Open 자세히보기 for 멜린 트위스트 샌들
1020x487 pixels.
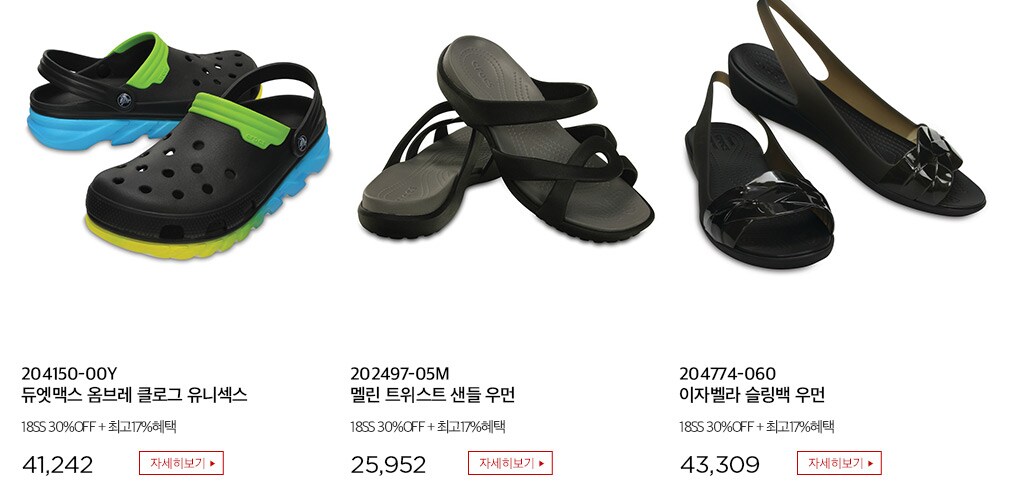pos(511,463)
